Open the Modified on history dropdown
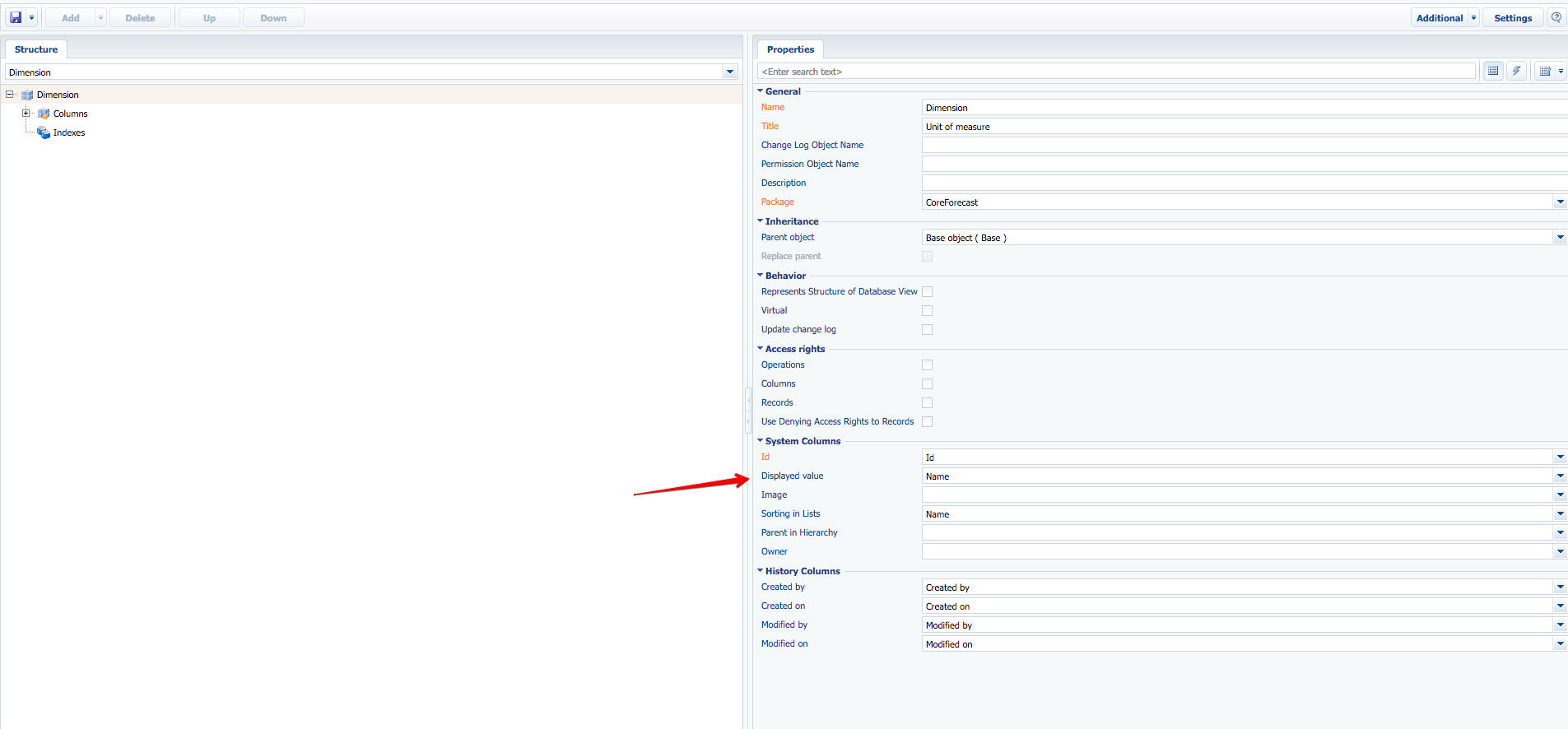Image resolution: width=1568 pixels, height=729 pixels. [1560, 644]
